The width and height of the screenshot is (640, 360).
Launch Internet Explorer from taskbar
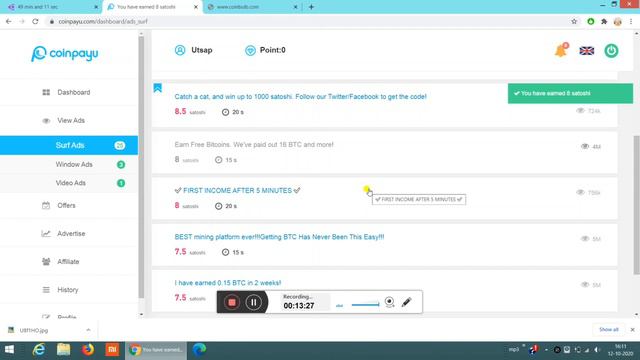point(39,350)
